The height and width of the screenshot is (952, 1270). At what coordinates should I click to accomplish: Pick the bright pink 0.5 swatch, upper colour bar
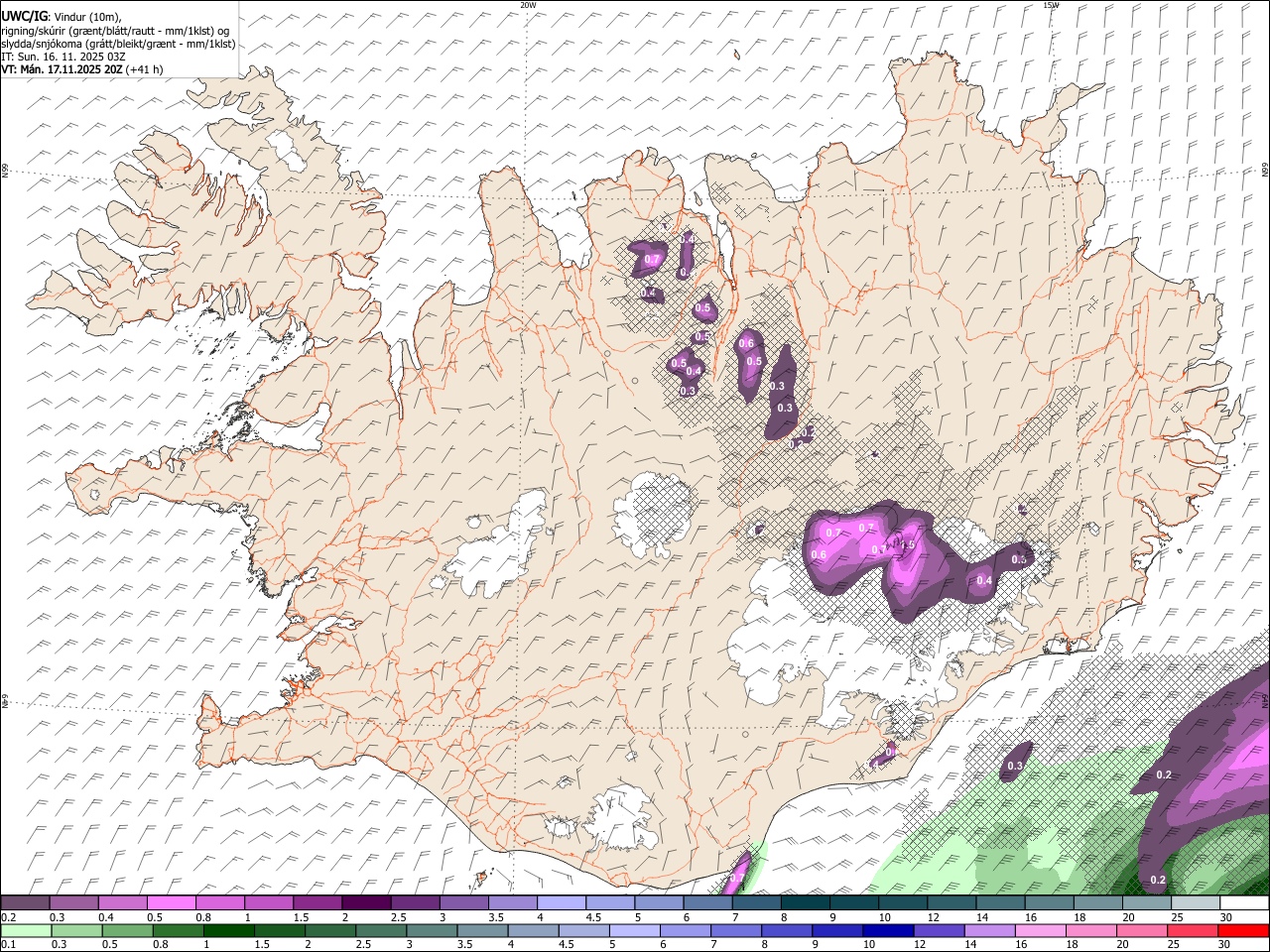[171, 903]
